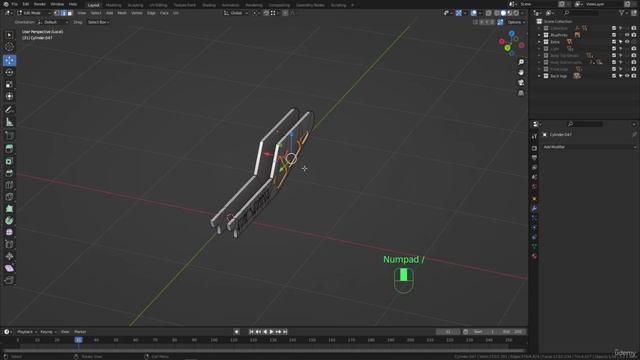640x360 pixels.
Task: Pick the Measure ruler tool
Action: (x=9, y=122)
